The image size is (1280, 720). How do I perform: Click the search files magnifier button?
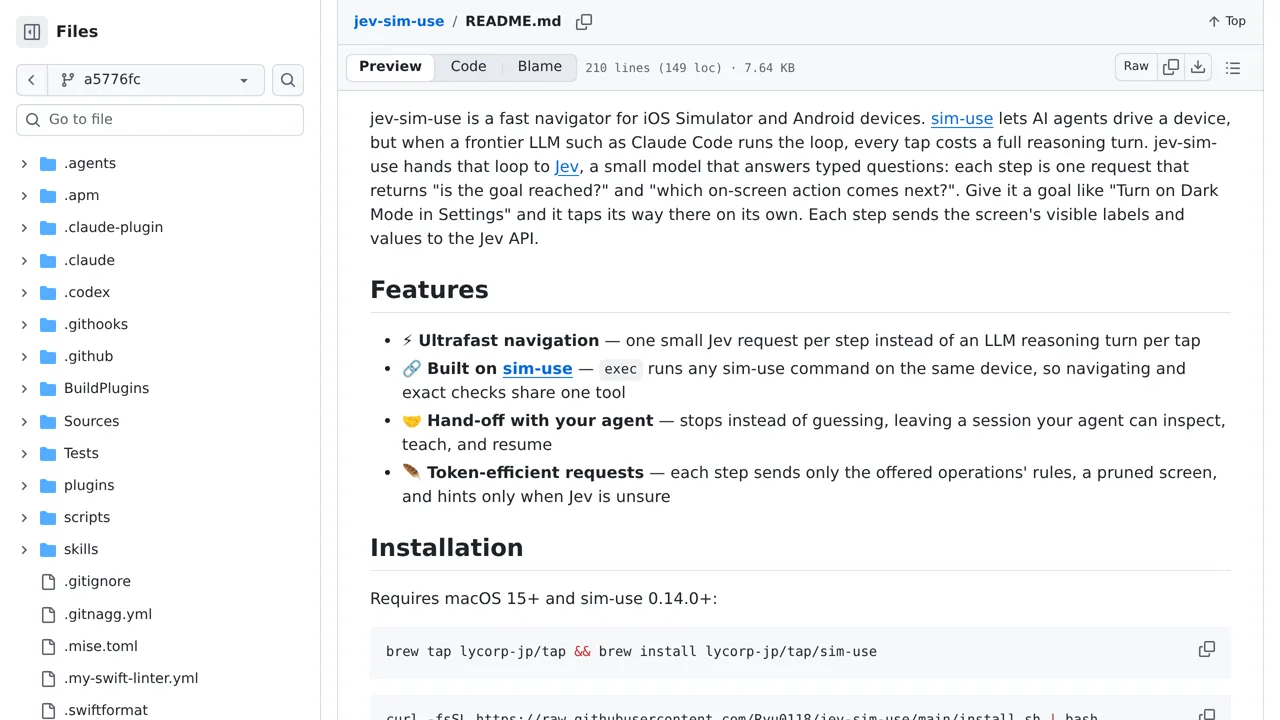click(288, 80)
